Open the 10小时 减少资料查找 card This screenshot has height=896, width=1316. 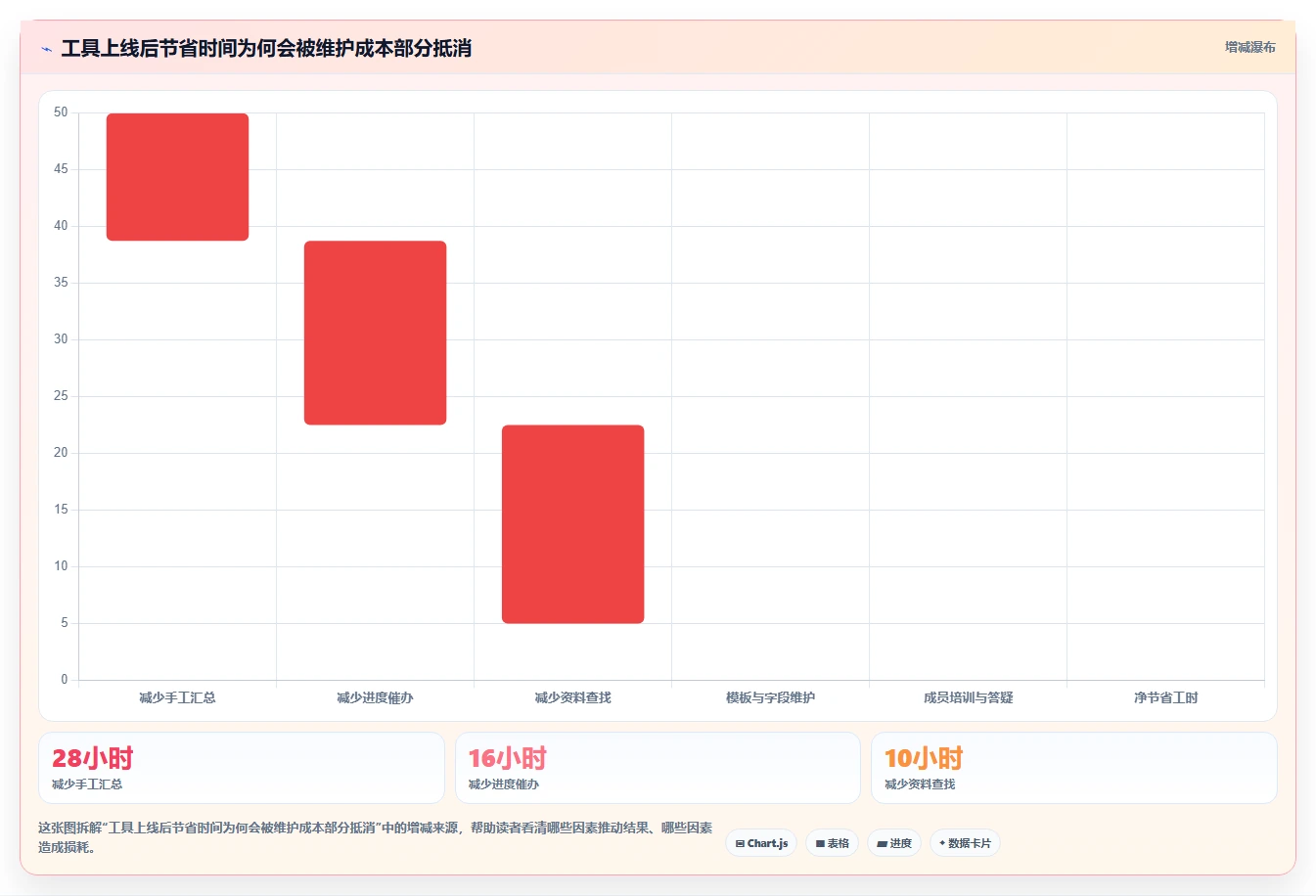[x=1074, y=768]
